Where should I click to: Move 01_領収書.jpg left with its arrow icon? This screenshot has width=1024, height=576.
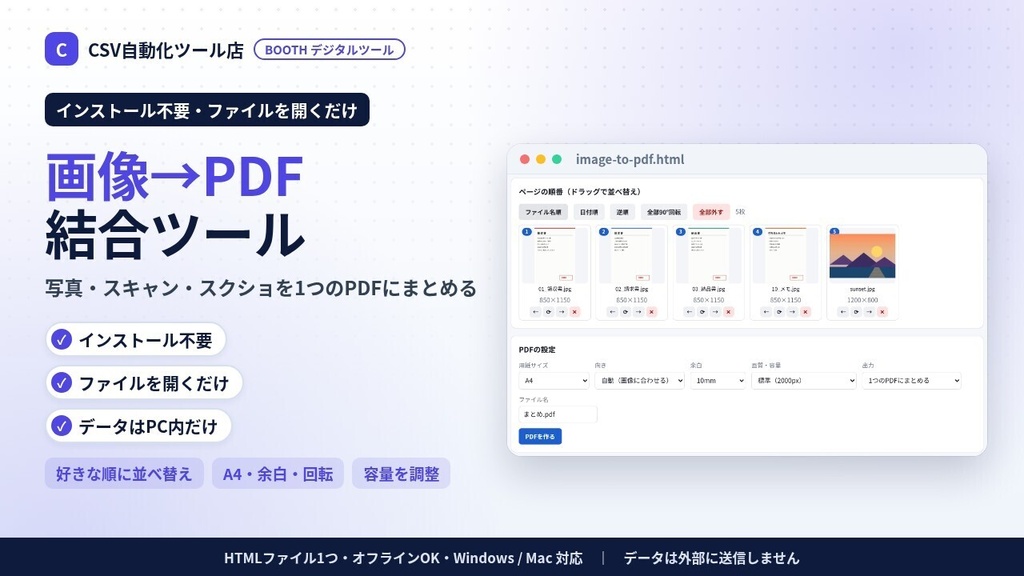[x=536, y=312]
